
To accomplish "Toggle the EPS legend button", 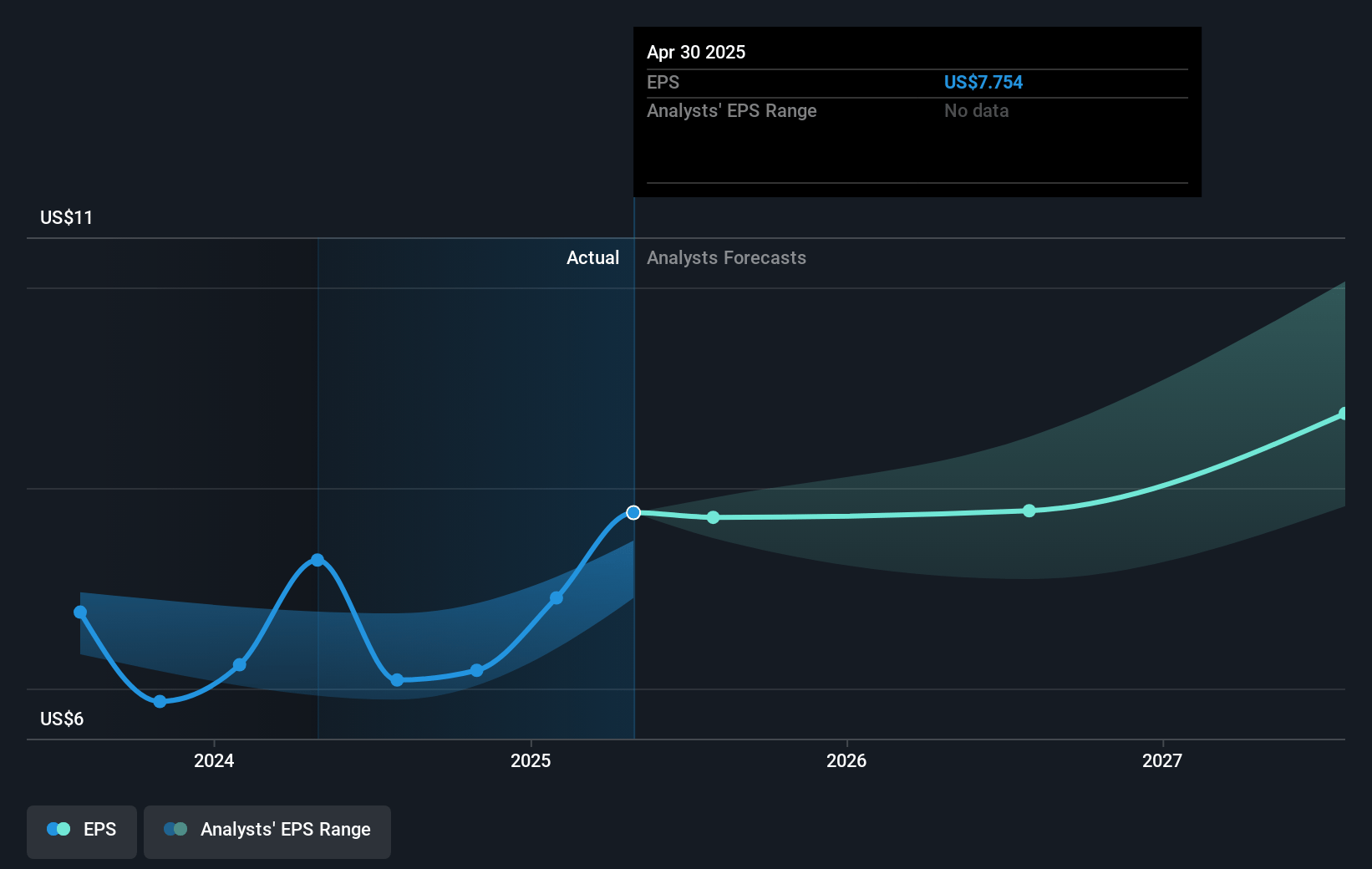I will [82, 831].
